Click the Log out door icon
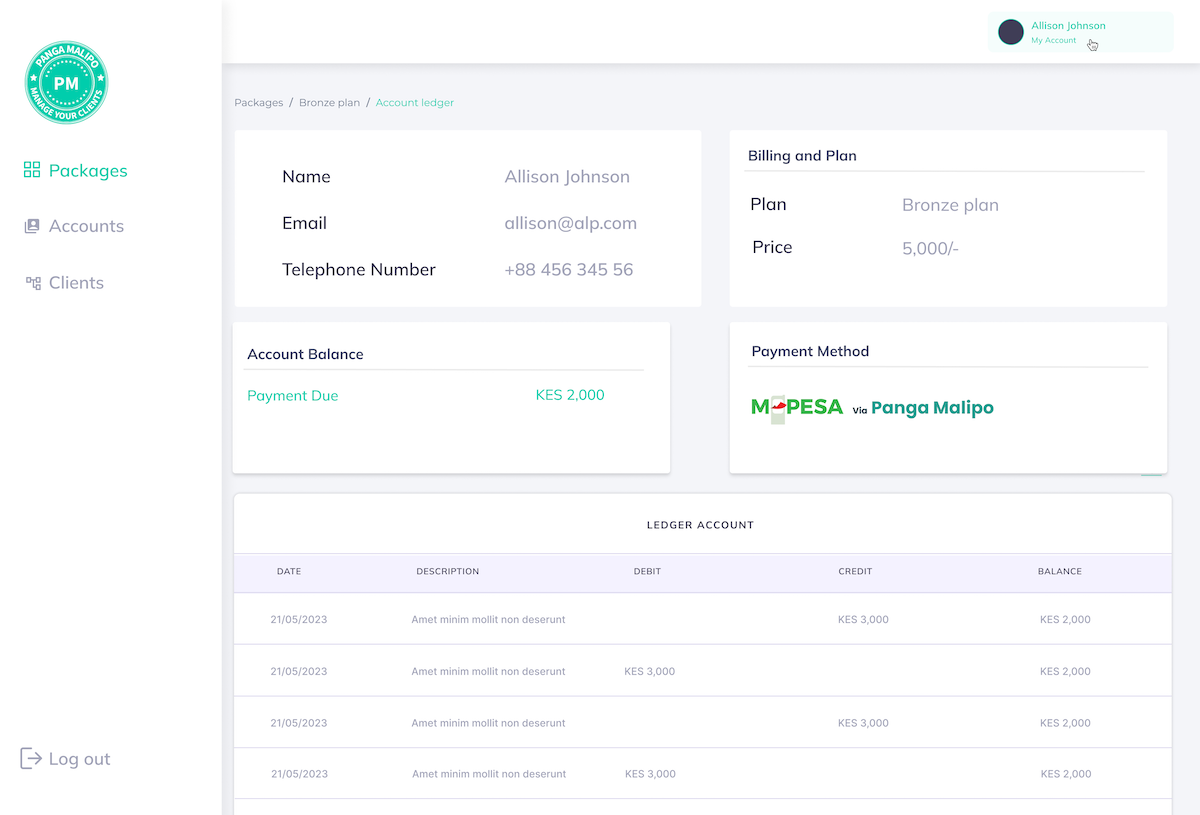The height and width of the screenshot is (815, 1200). tap(31, 759)
